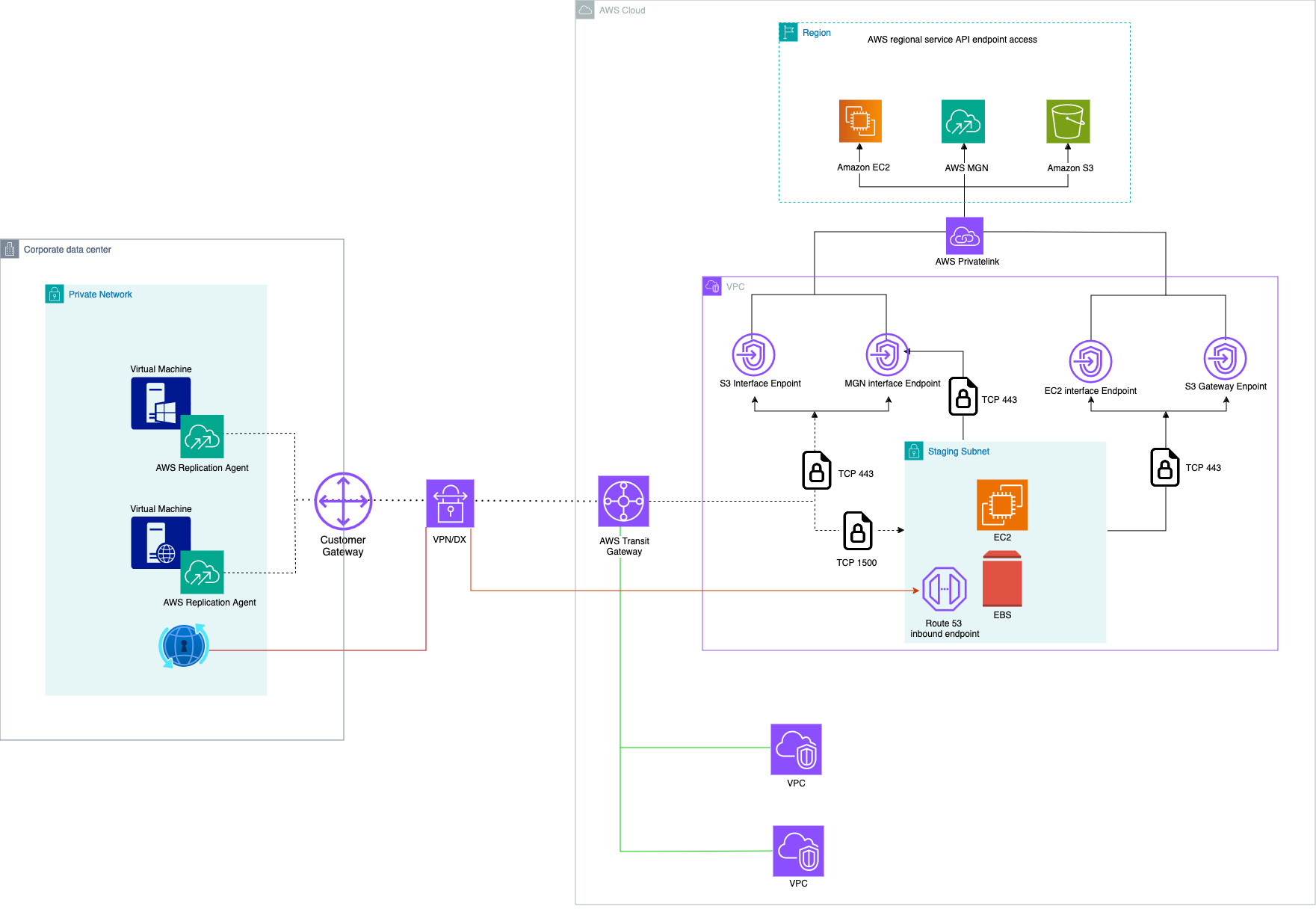Click the 'Private Network' label
Viewport: 1316px width, 921px height.
100,295
